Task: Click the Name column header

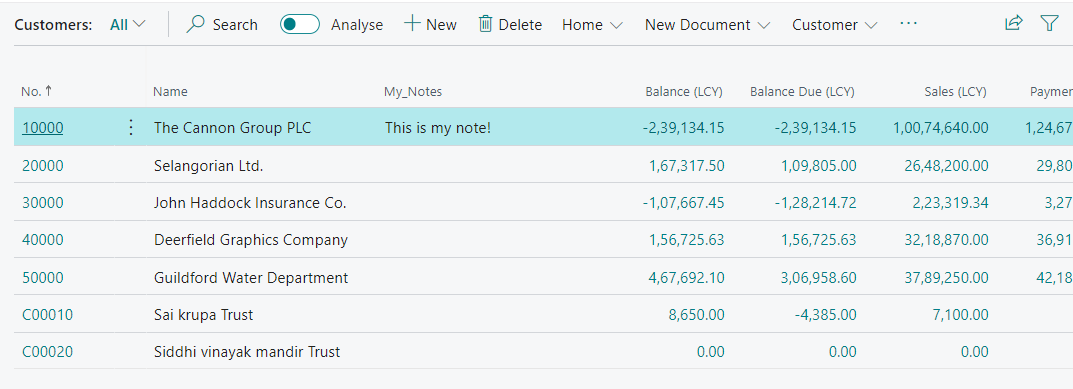Action: click(170, 92)
